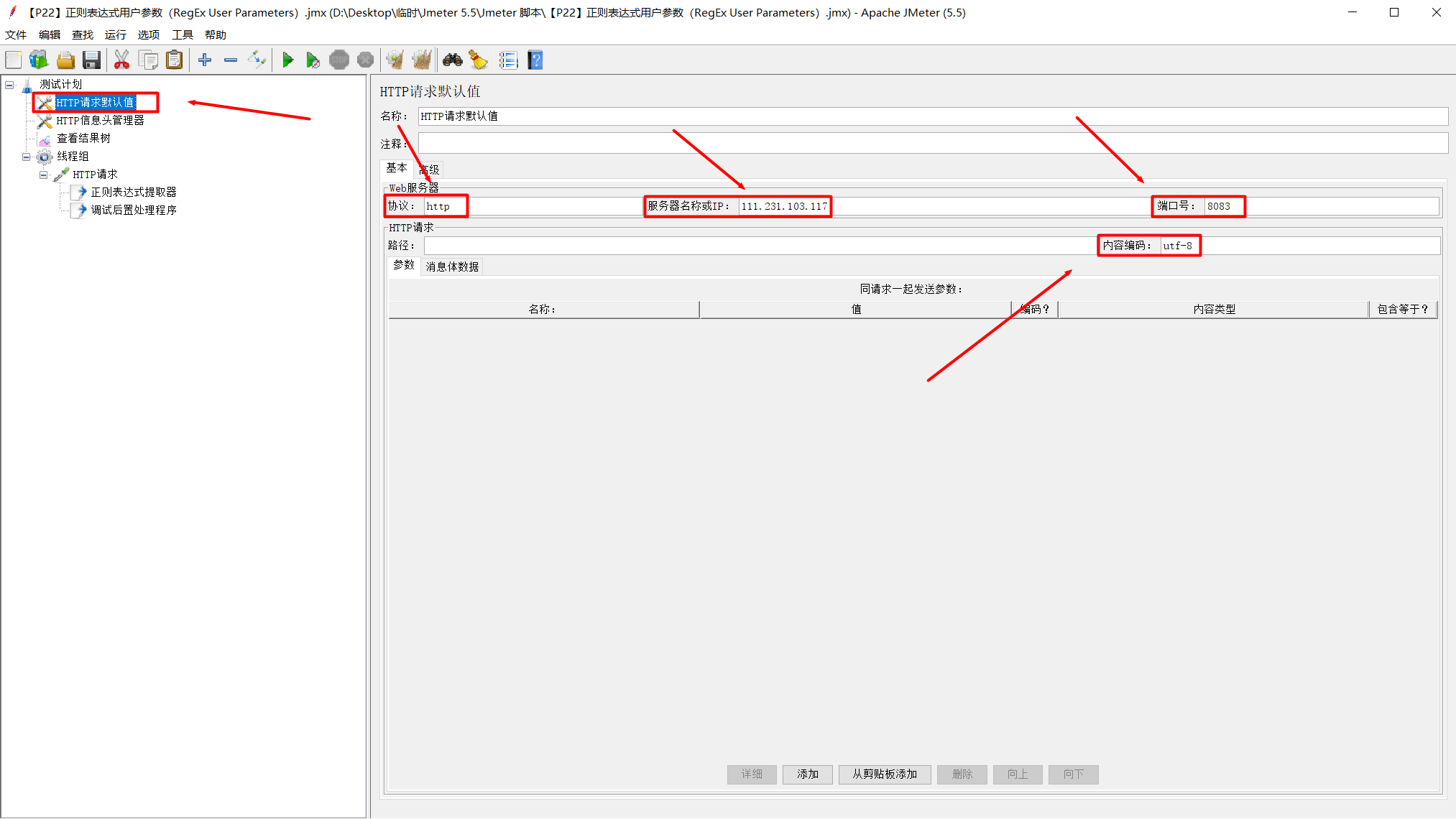Click the 向上 button
Screen dimensions: 1456x819
coord(1018,774)
